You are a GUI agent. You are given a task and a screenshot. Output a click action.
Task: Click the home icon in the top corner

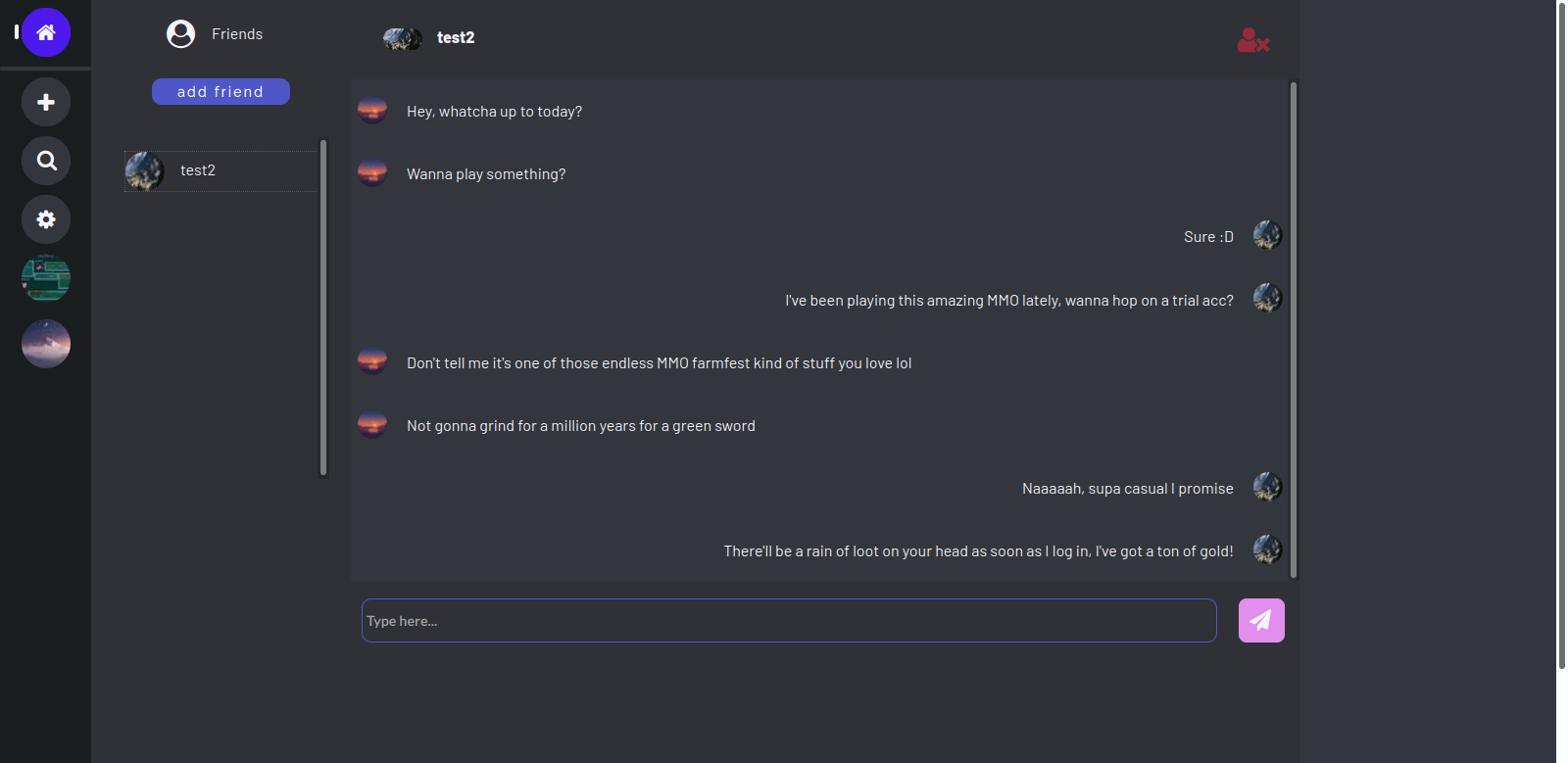[46, 32]
